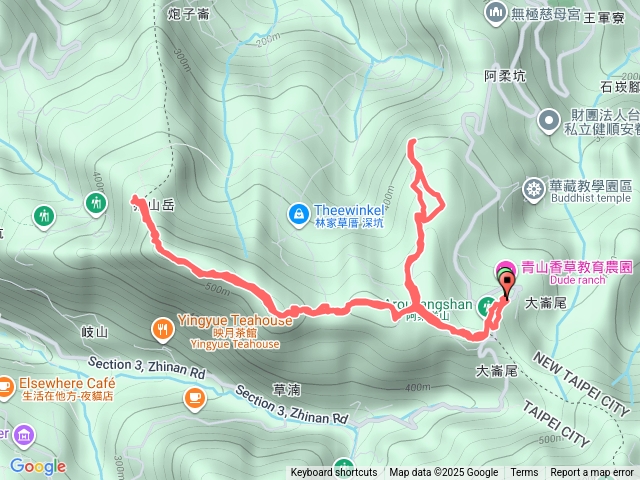Select the hiking marker beside Aroupangshan label
The height and width of the screenshot is (480, 640).
(x=486, y=305)
